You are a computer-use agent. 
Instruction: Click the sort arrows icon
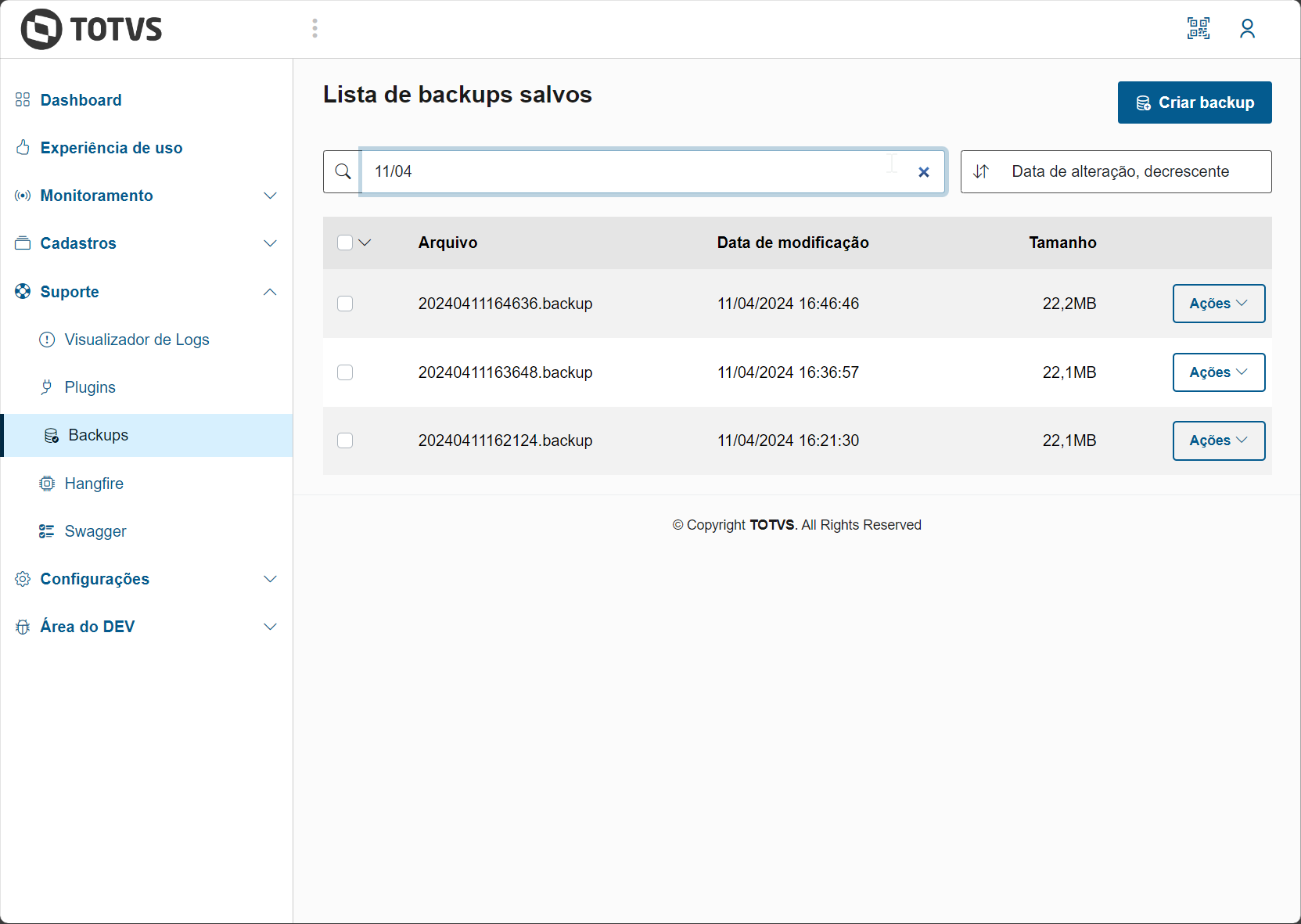tap(981, 171)
